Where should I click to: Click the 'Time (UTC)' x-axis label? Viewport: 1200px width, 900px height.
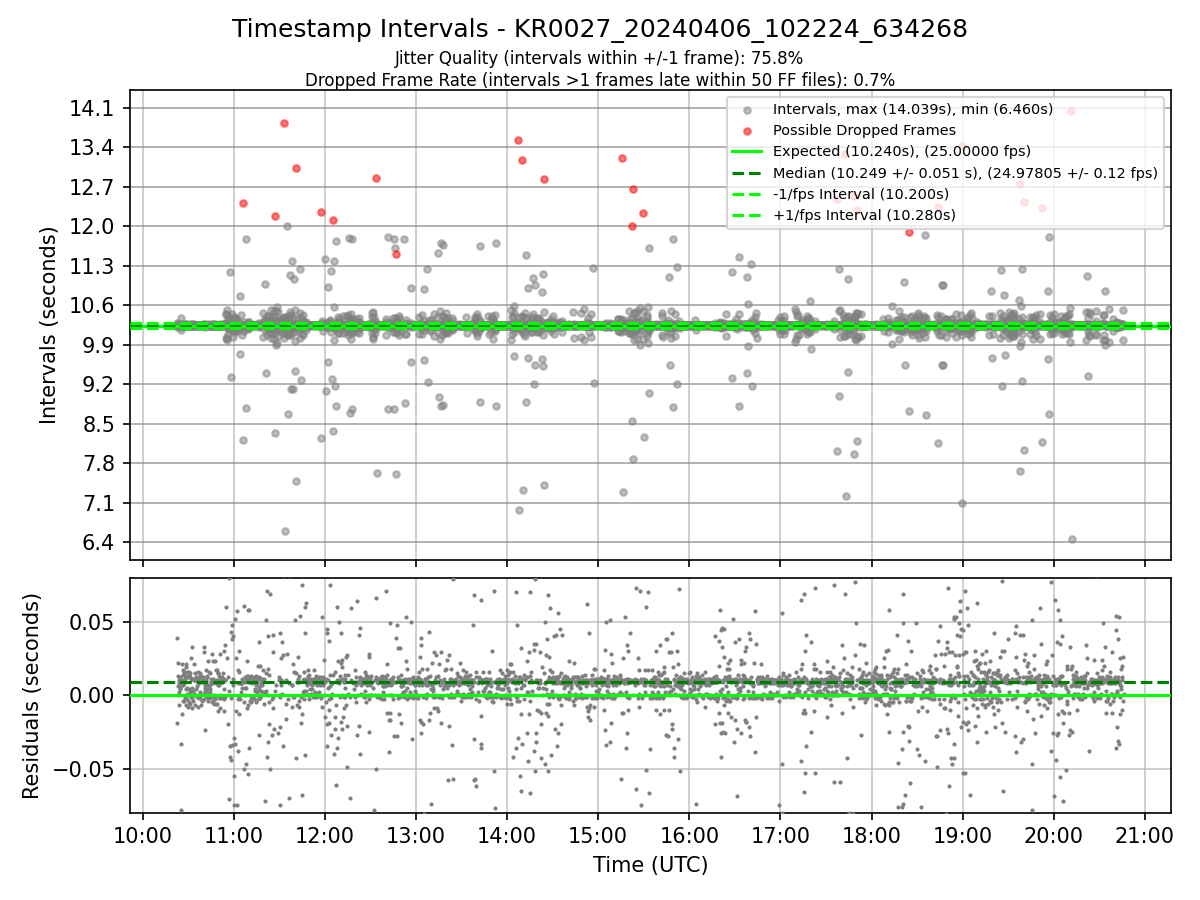pos(650,865)
